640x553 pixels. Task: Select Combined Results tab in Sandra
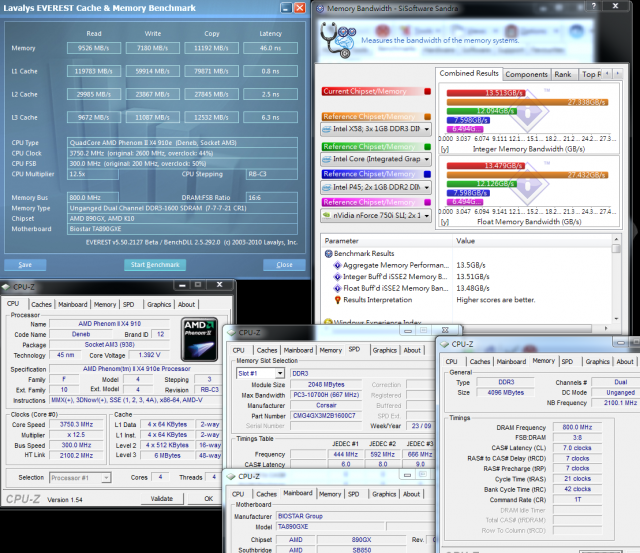coord(469,73)
